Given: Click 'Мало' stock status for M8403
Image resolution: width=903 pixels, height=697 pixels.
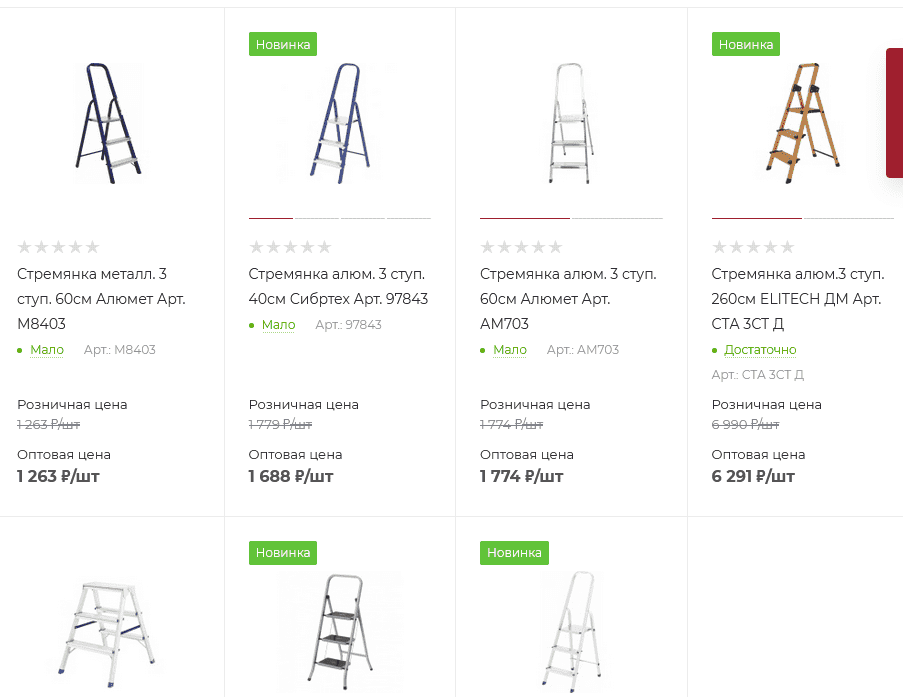Looking at the screenshot, I should (x=47, y=350).
